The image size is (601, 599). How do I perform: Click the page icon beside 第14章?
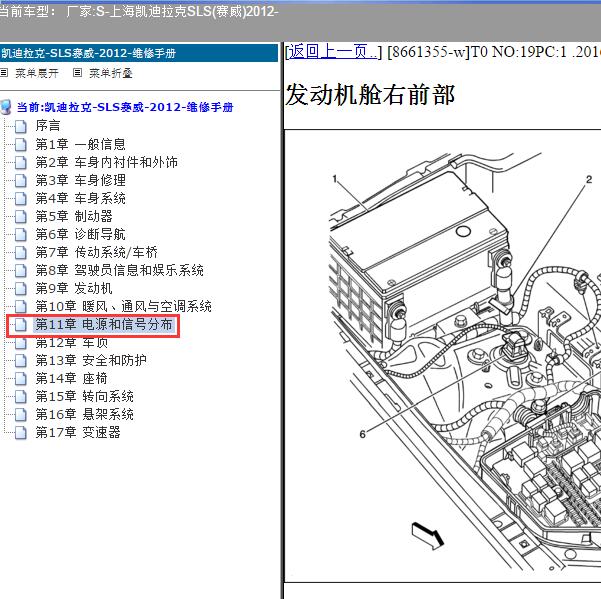pos(21,379)
